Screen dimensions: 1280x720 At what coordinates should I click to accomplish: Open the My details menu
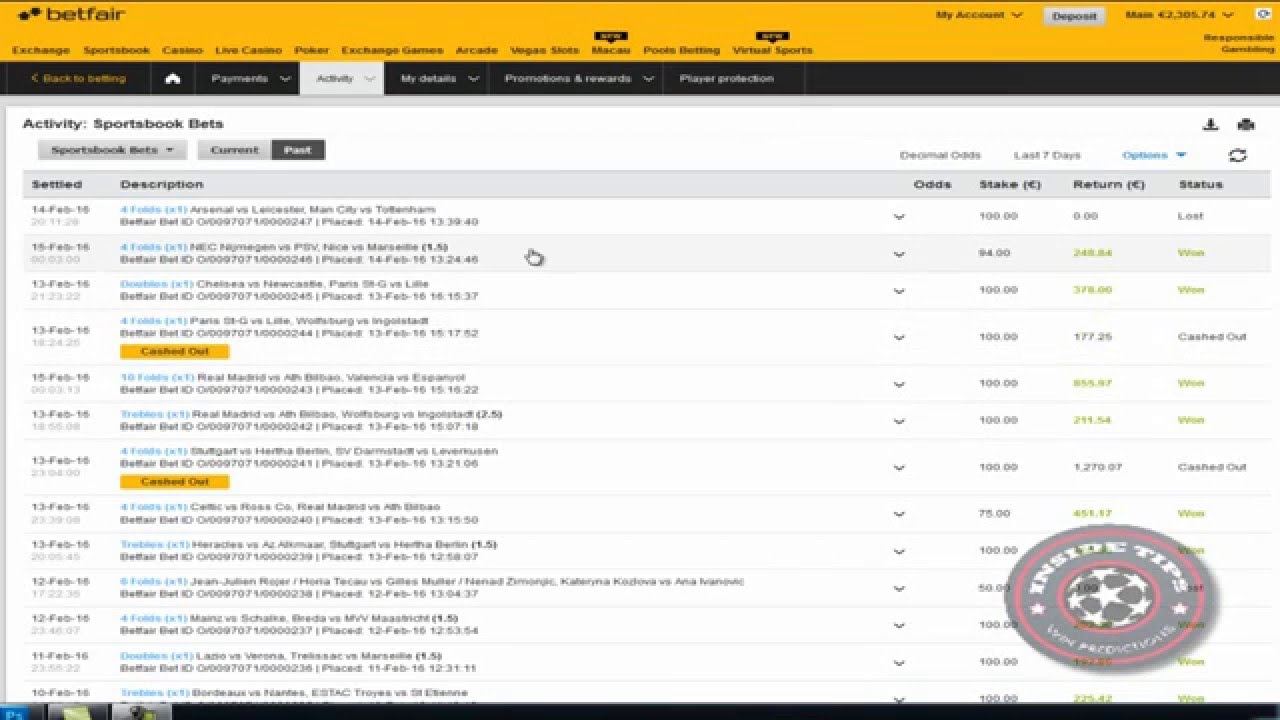[437, 79]
